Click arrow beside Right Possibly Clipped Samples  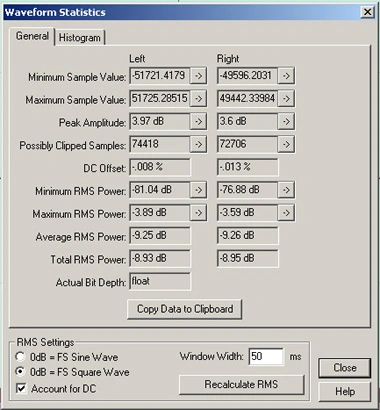tap(286, 144)
